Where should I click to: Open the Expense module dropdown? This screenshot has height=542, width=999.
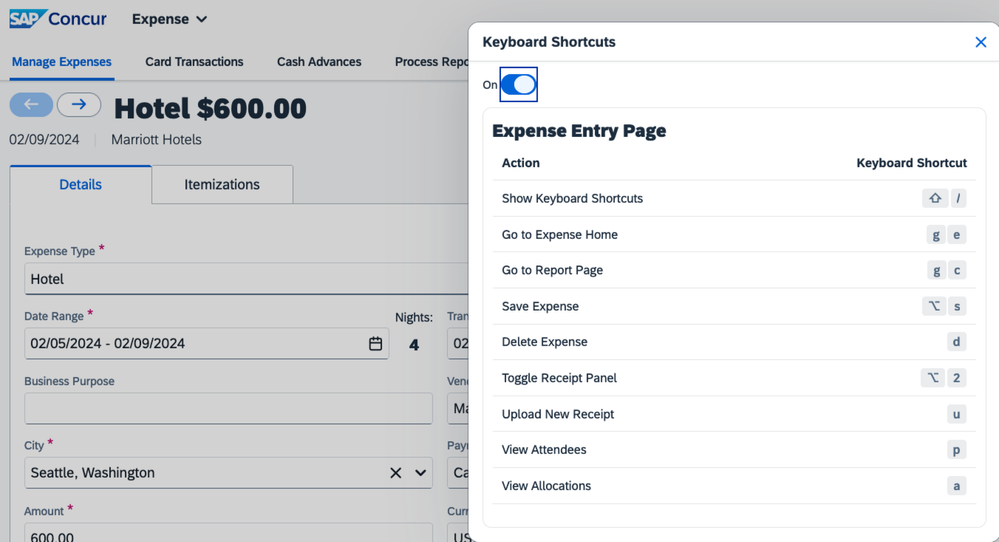point(169,19)
